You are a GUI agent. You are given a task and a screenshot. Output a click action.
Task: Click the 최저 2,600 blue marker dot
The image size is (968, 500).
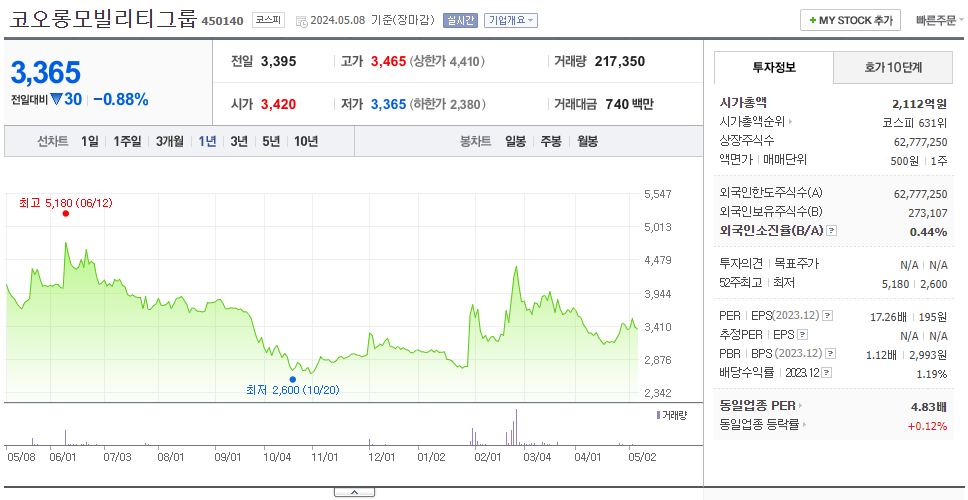pos(292,379)
